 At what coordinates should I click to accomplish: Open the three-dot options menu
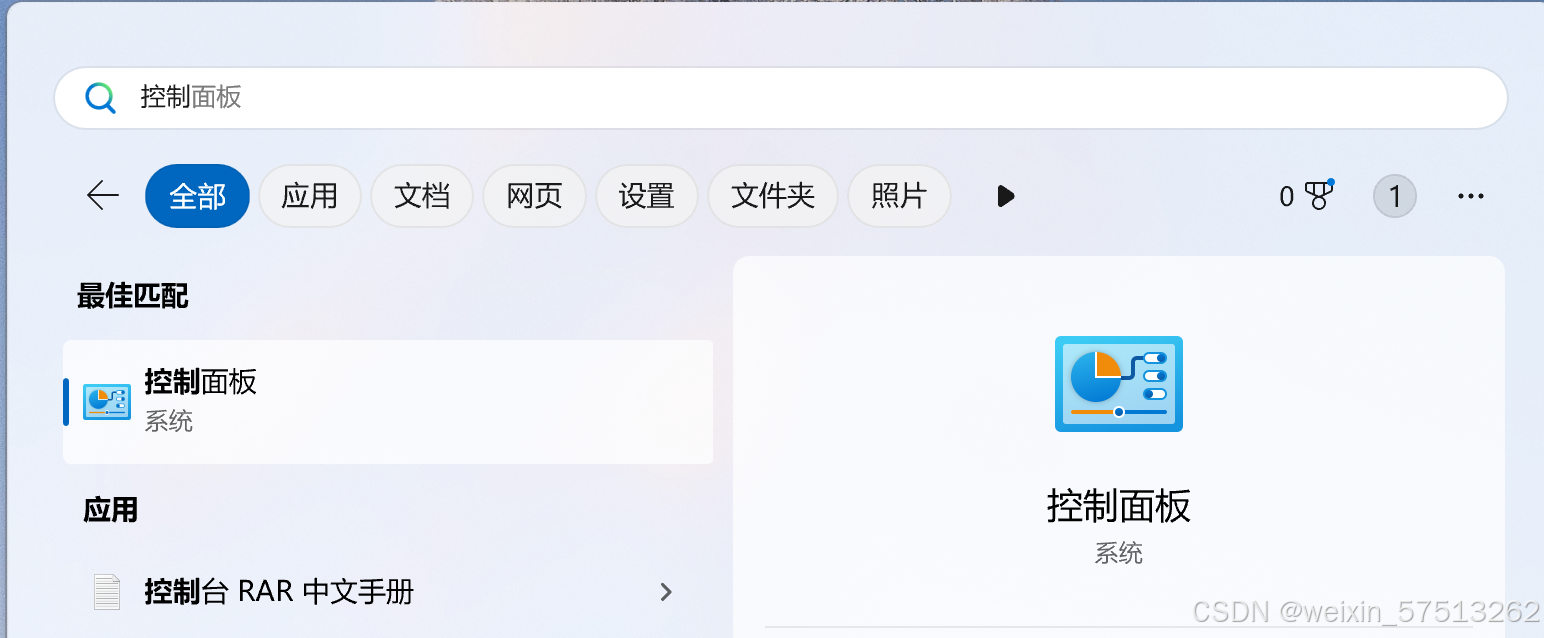[x=1471, y=197]
